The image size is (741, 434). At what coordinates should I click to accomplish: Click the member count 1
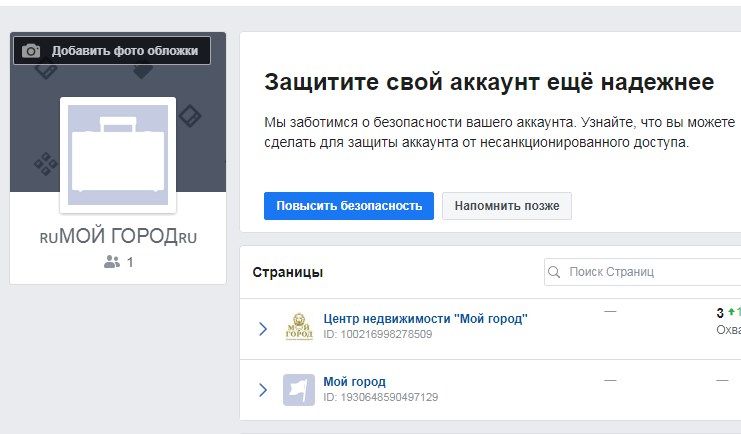(130, 262)
